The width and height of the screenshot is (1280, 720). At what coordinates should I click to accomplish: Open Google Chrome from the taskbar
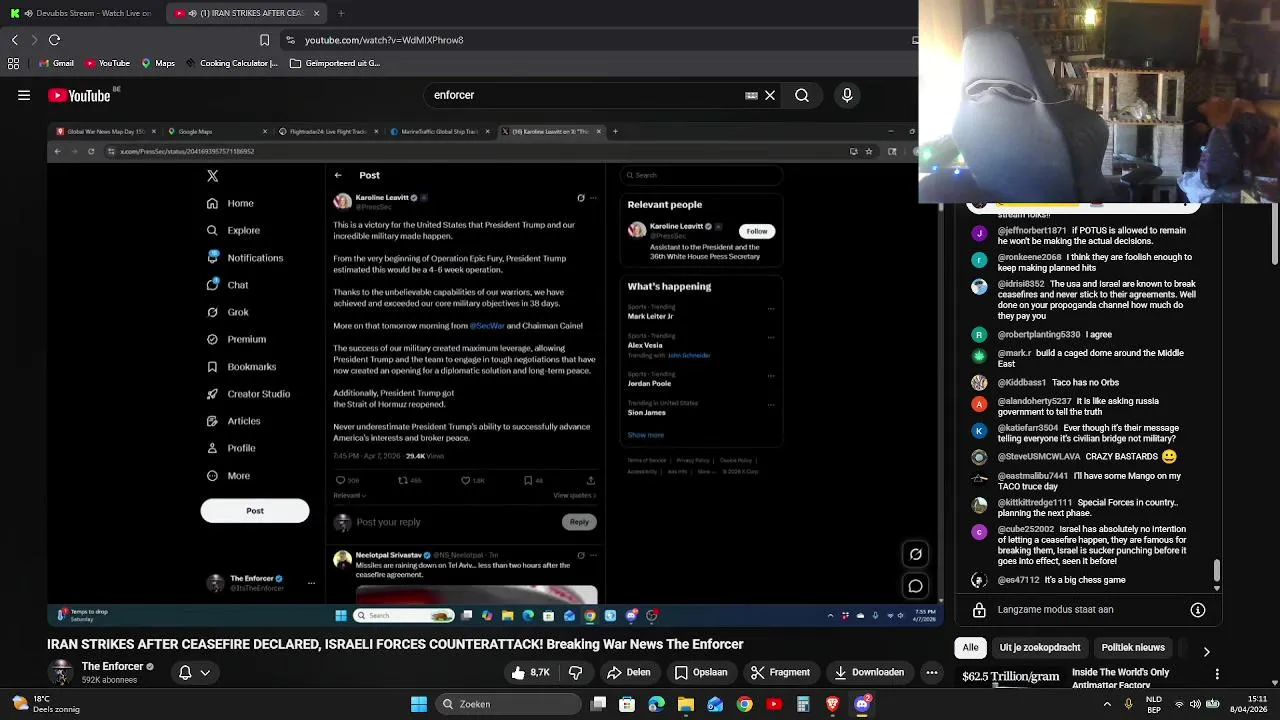745,704
